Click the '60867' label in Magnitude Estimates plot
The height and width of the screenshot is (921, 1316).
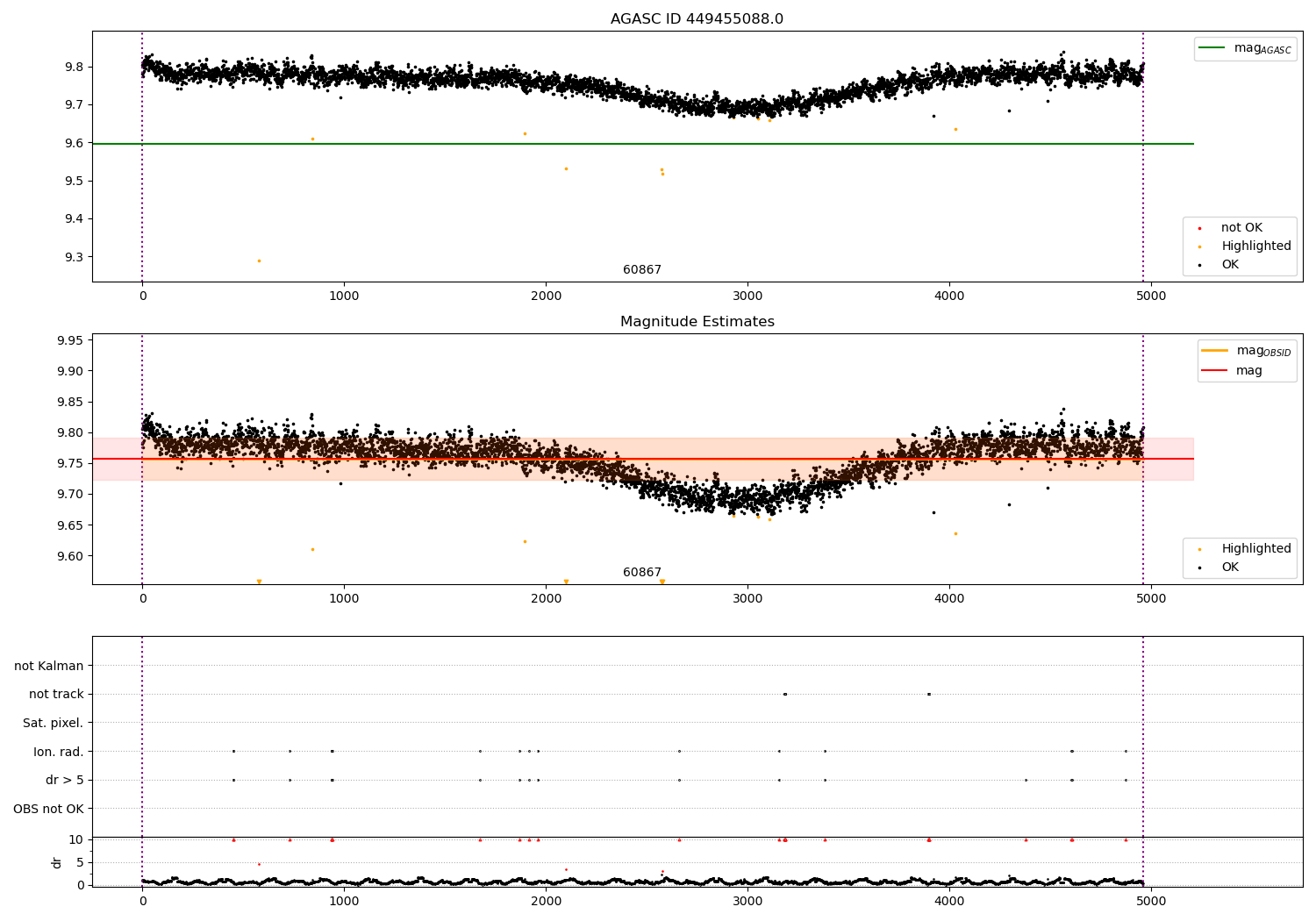point(642,573)
